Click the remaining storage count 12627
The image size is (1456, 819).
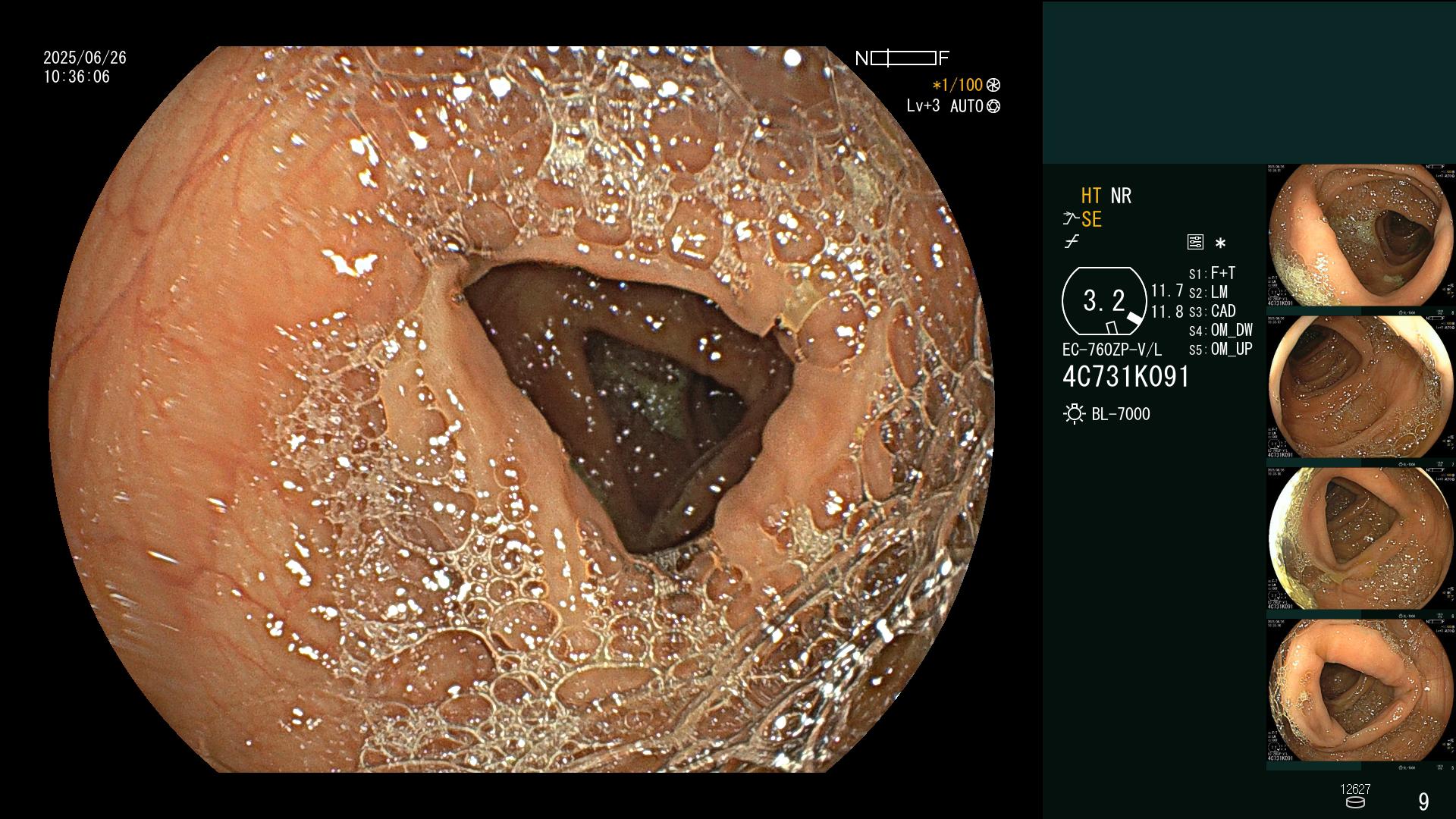1355,789
